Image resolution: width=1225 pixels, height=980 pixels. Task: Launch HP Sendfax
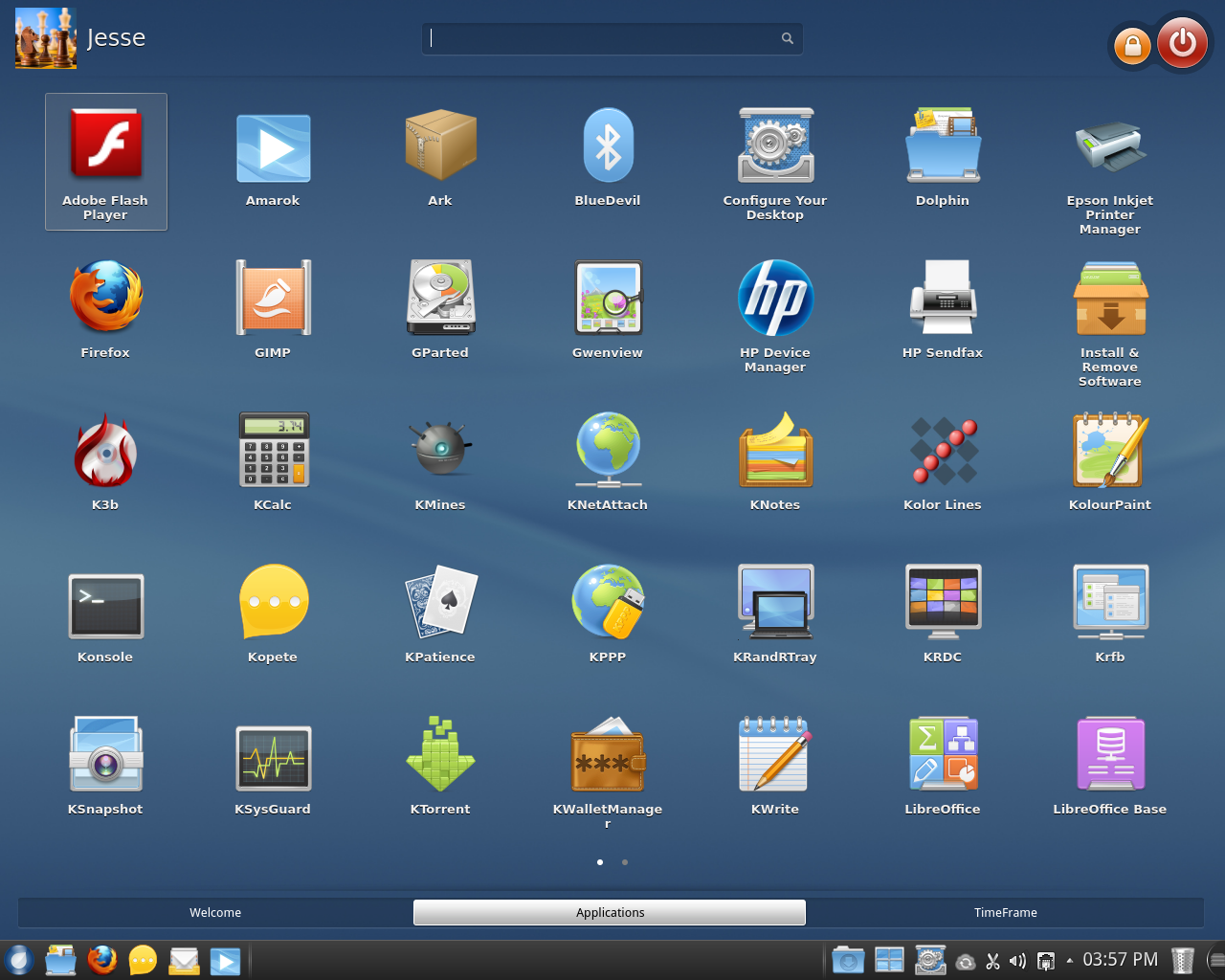[943, 309]
